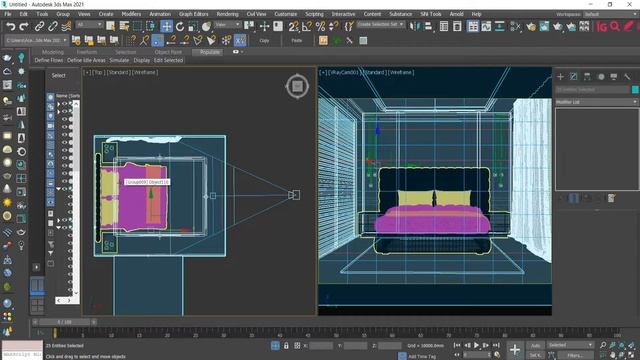Screen dimensions: 640x360
Task: Click the time slider handle
Action: pos(64,322)
